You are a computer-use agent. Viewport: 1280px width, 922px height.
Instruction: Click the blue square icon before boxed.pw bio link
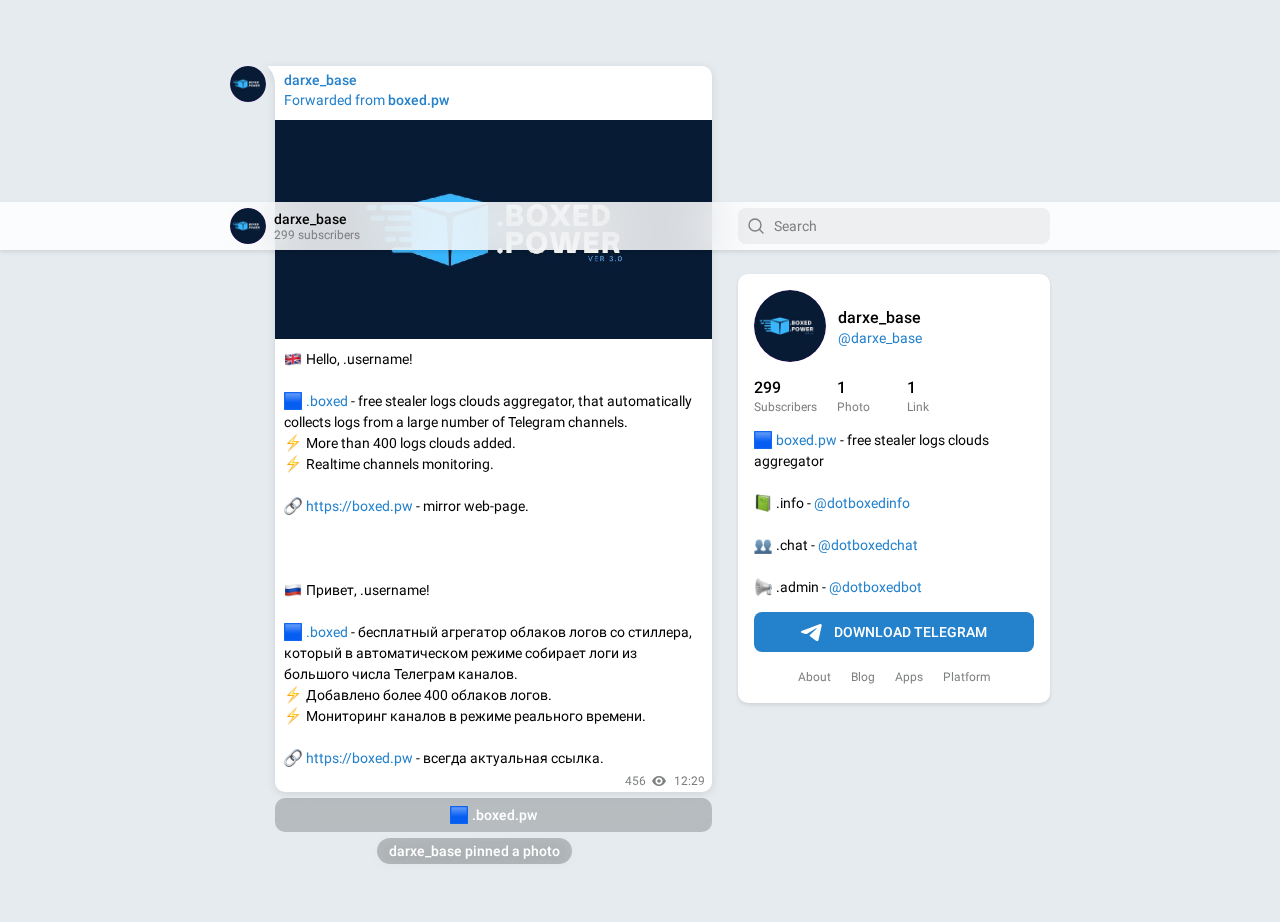coord(763,440)
